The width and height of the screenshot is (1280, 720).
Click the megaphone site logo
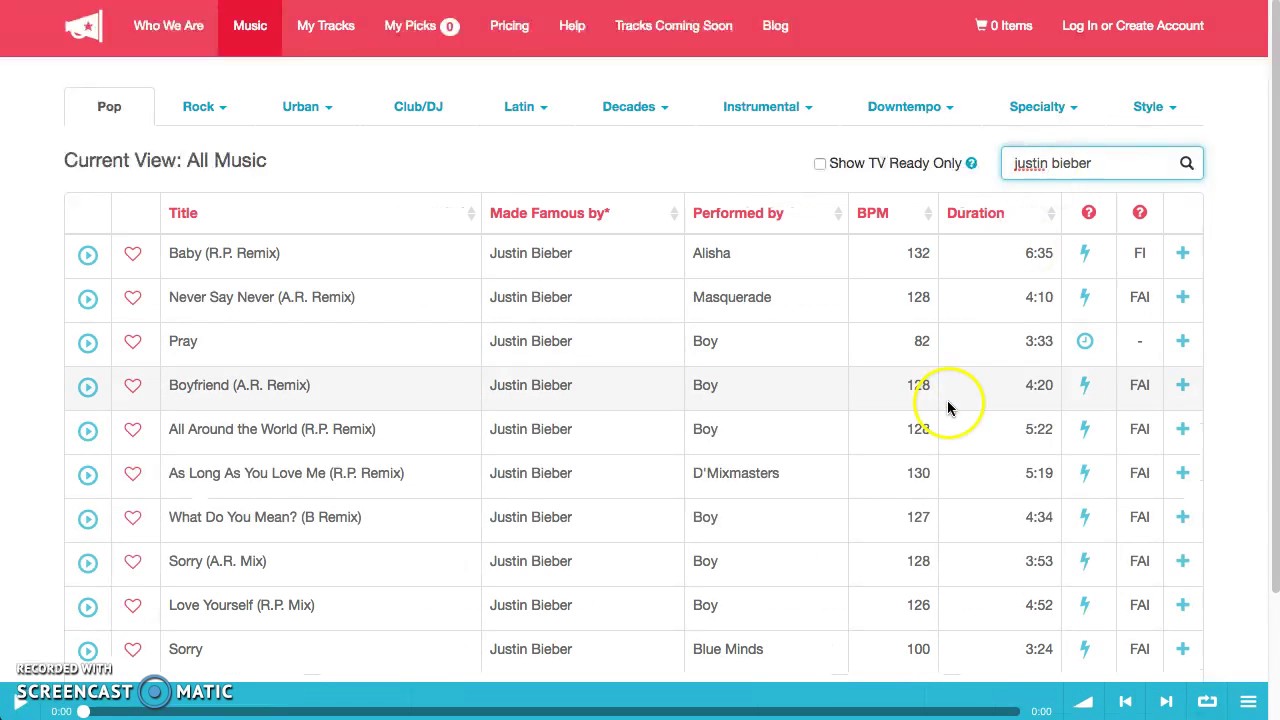coord(84,26)
